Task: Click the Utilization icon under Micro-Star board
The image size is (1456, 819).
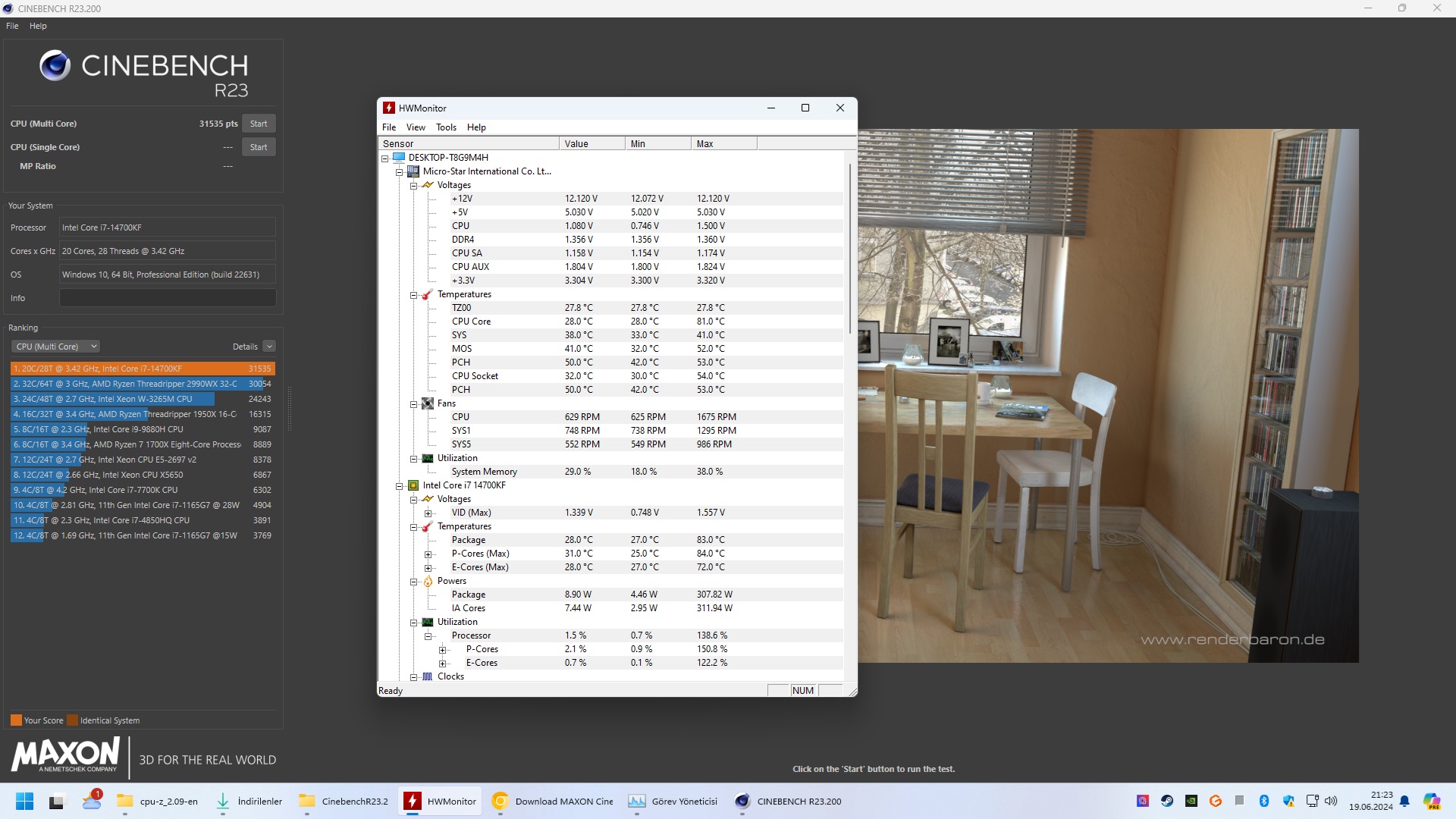Action: coord(428,458)
